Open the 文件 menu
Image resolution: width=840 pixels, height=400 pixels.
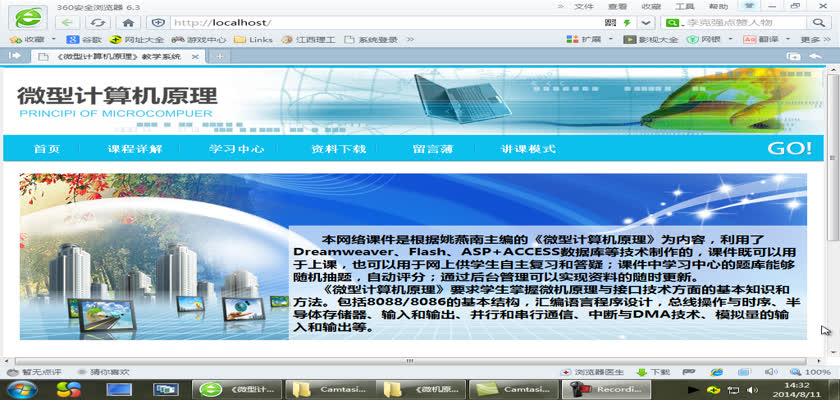coord(584,6)
